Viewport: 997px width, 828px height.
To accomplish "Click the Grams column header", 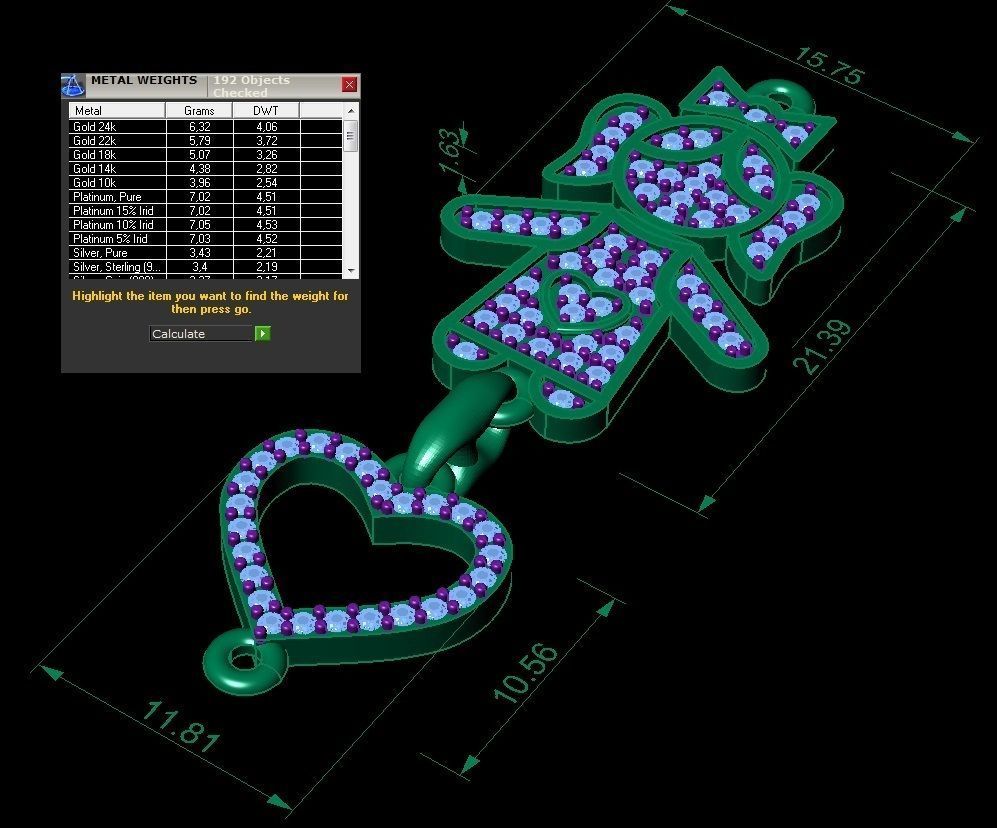I will pyautogui.click(x=199, y=110).
